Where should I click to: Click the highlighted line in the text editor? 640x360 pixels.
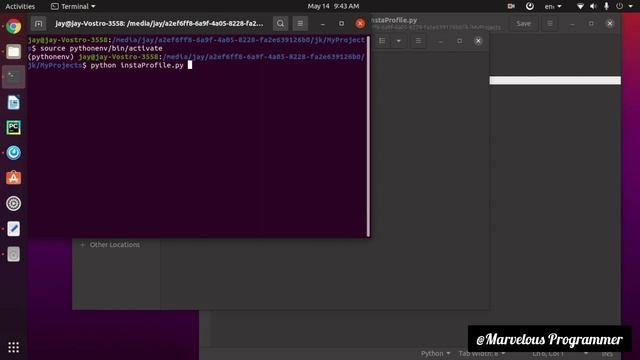(555, 80)
